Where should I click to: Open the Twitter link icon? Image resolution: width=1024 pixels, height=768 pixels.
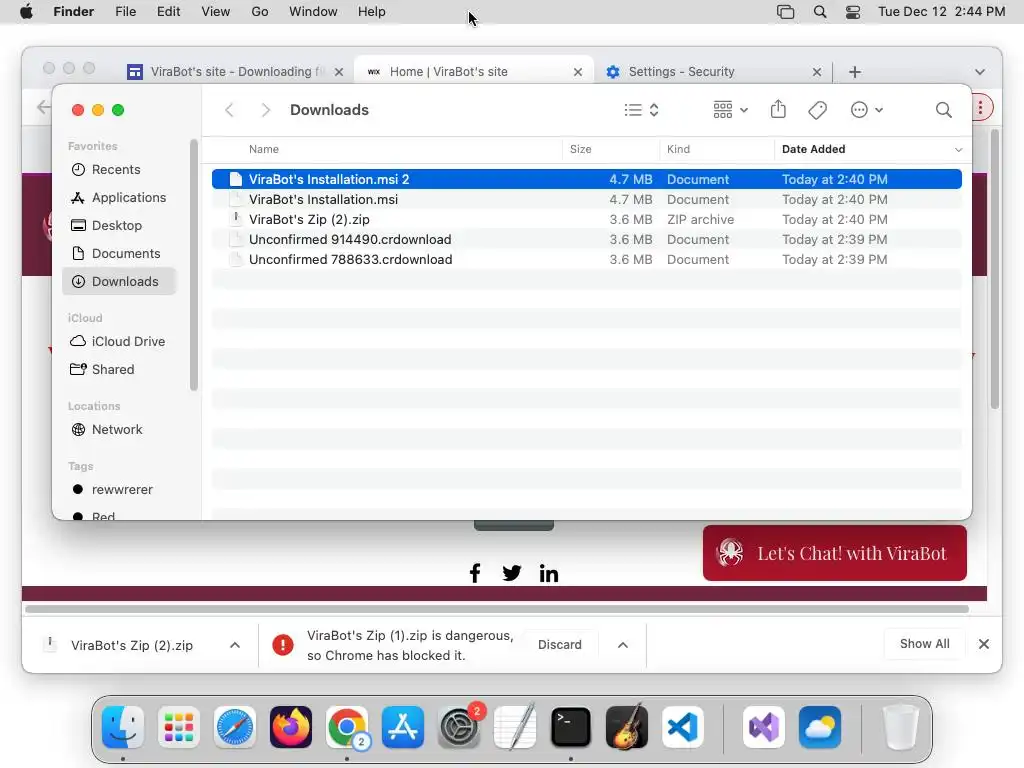[511, 573]
